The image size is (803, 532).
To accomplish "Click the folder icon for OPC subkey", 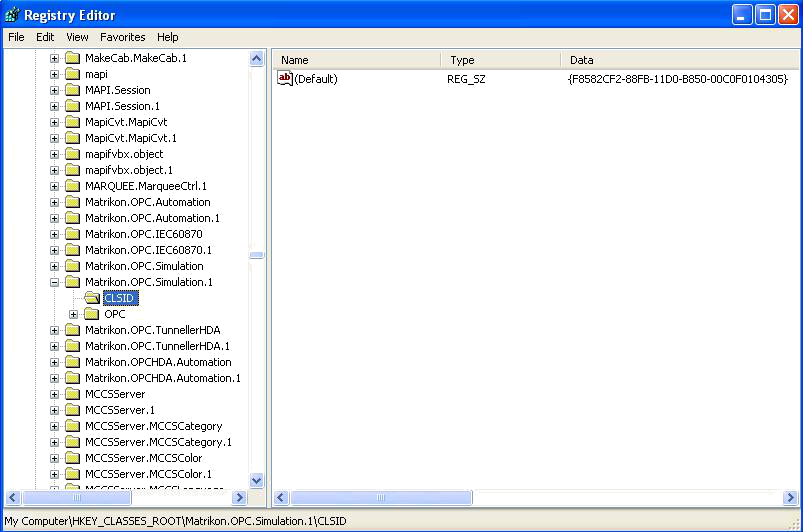I will coord(92,314).
